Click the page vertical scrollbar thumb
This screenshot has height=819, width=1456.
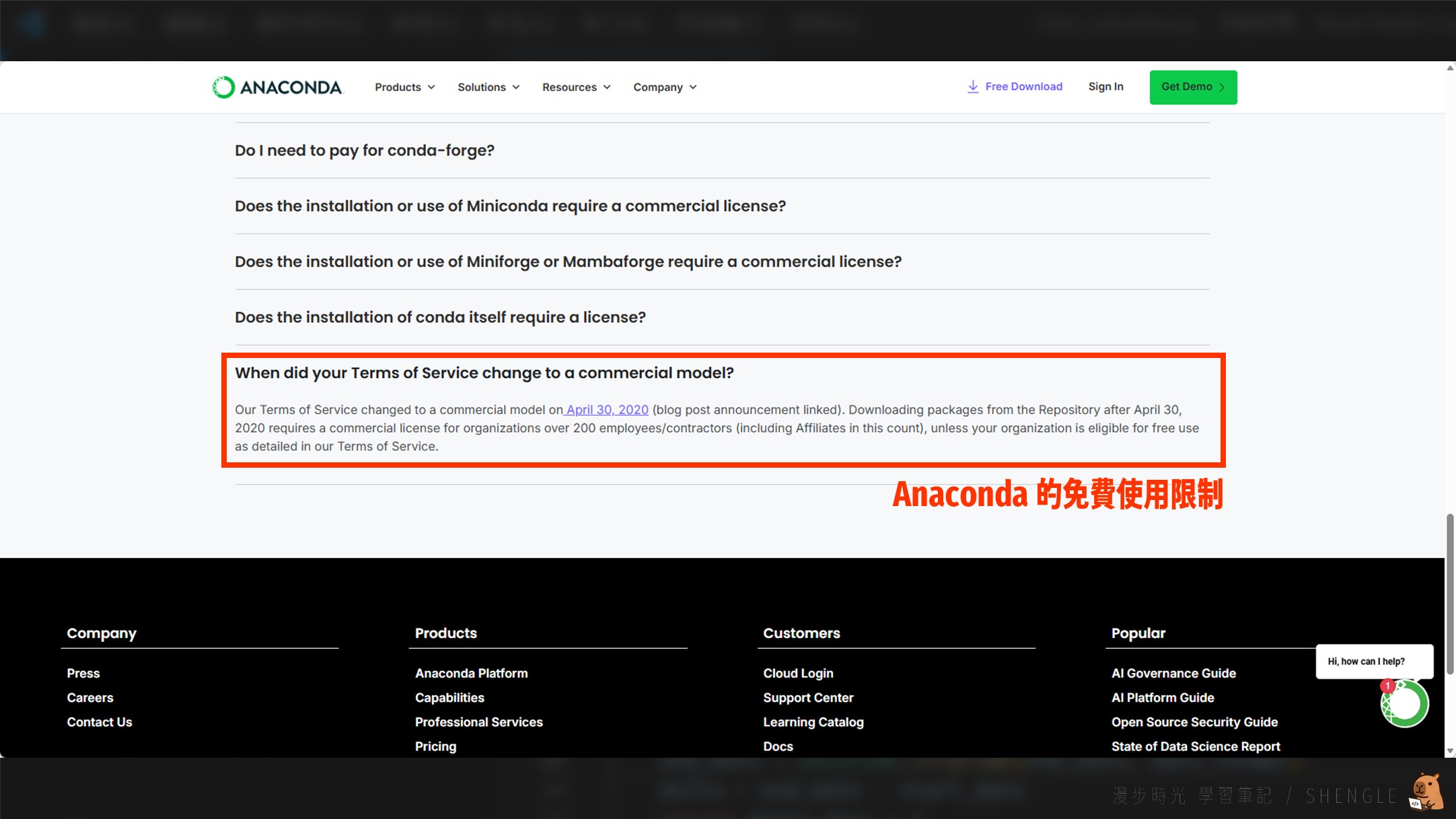pyautogui.click(x=1450, y=594)
